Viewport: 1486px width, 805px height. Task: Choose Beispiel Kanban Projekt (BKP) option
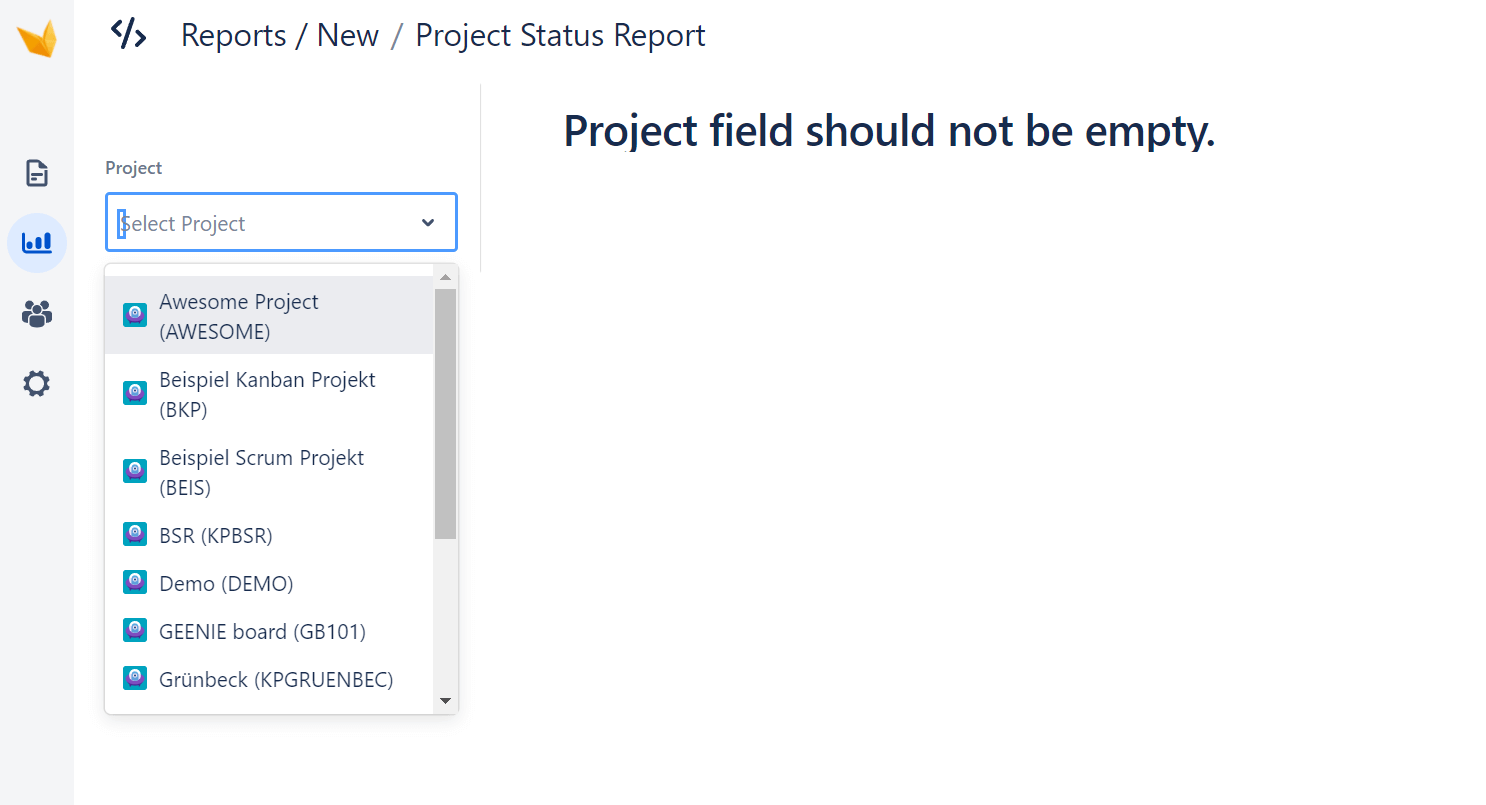click(x=269, y=394)
